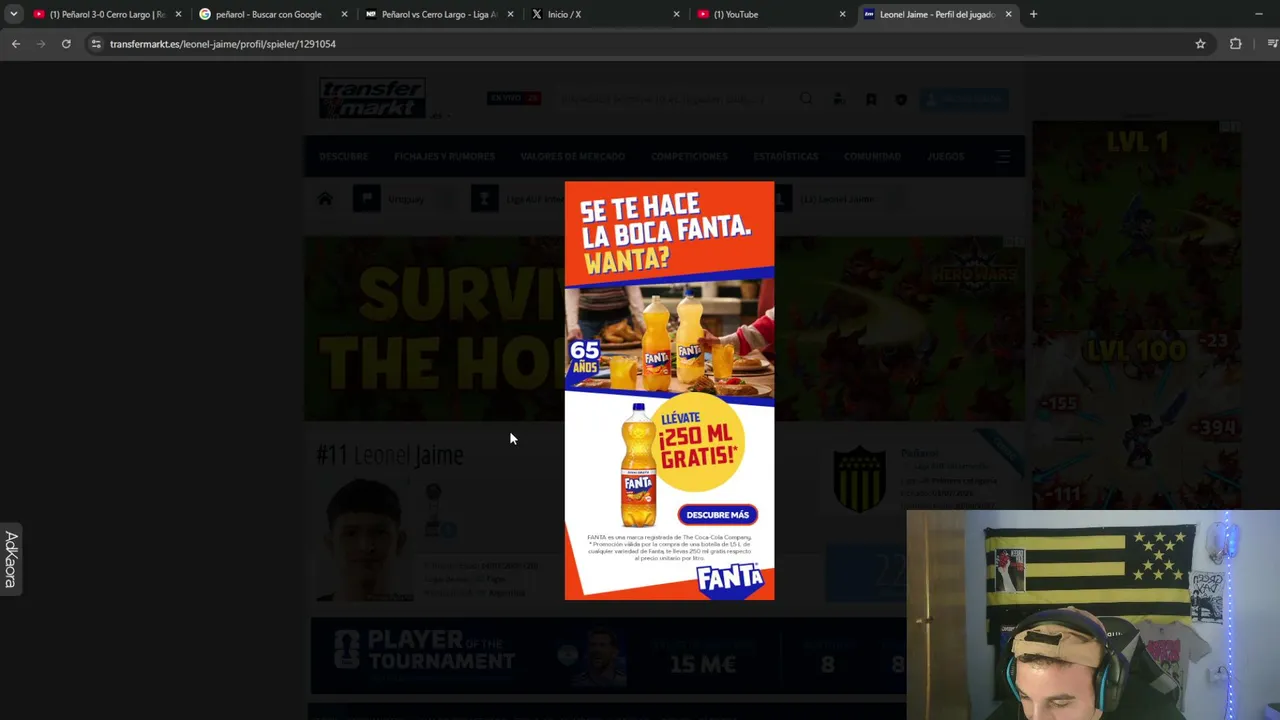The width and height of the screenshot is (1280, 720).
Task: Open the FICHAJES Y RUMORES menu
Action: [444, 157]
